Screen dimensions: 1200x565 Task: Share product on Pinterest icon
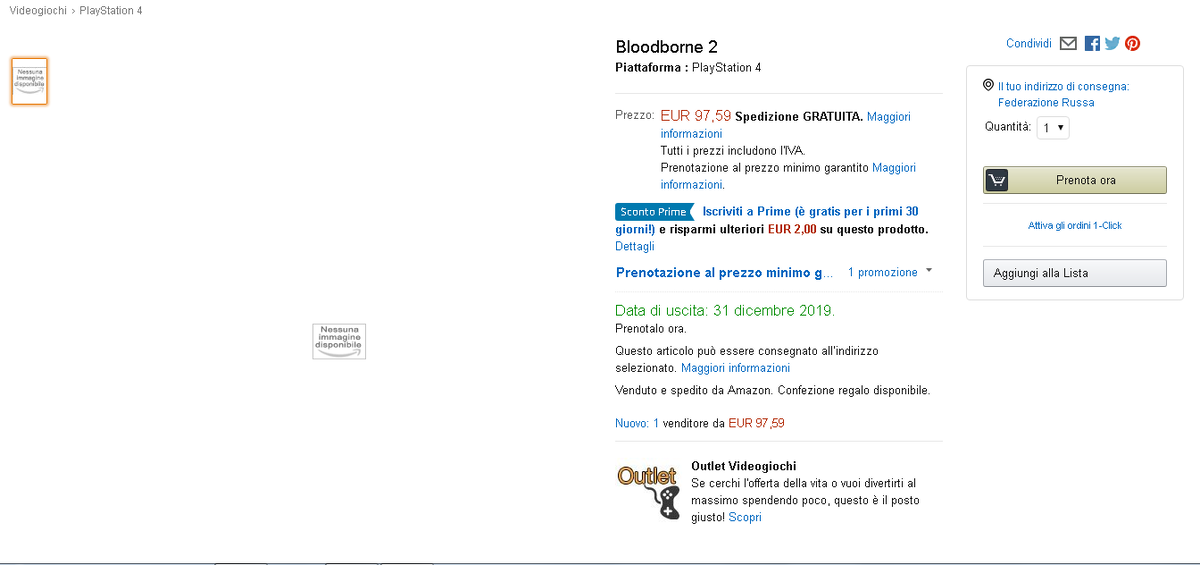pyautogui.click(x=1133, y=43)
